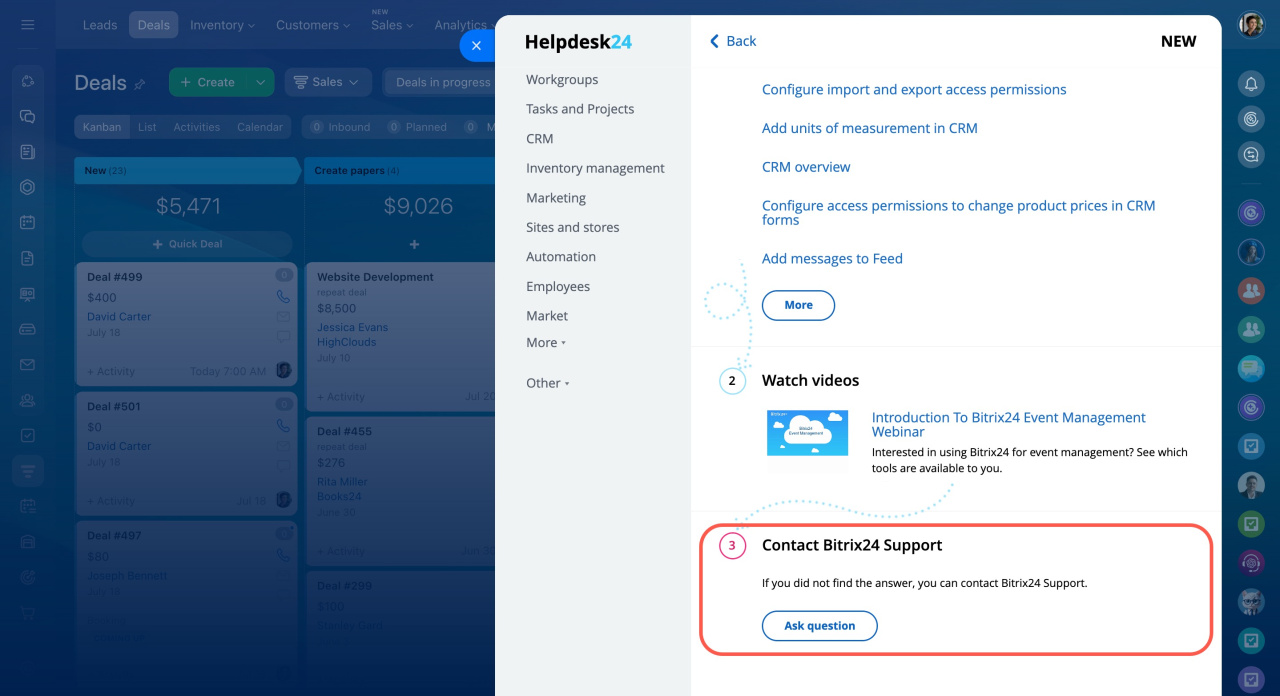Open the hamburger main menu
Screen dimensions: 1280x696
coord(27,25)
